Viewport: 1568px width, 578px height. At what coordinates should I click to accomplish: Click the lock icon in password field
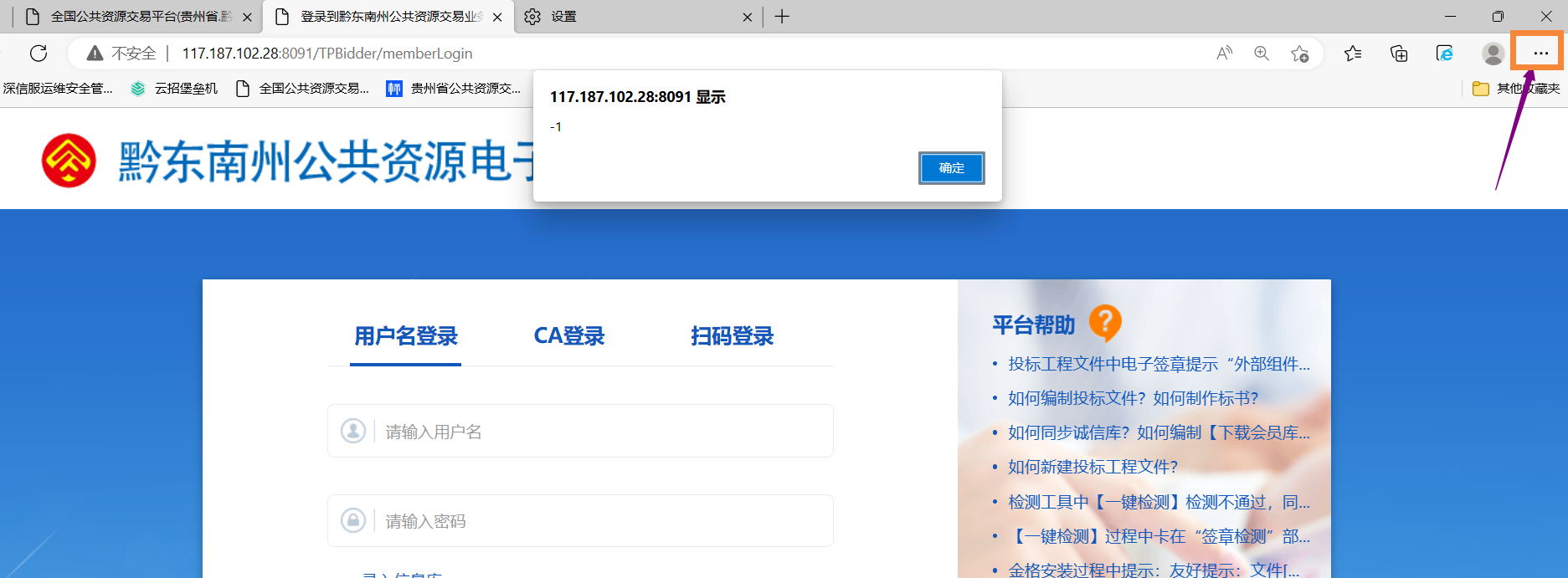point(353,520)
